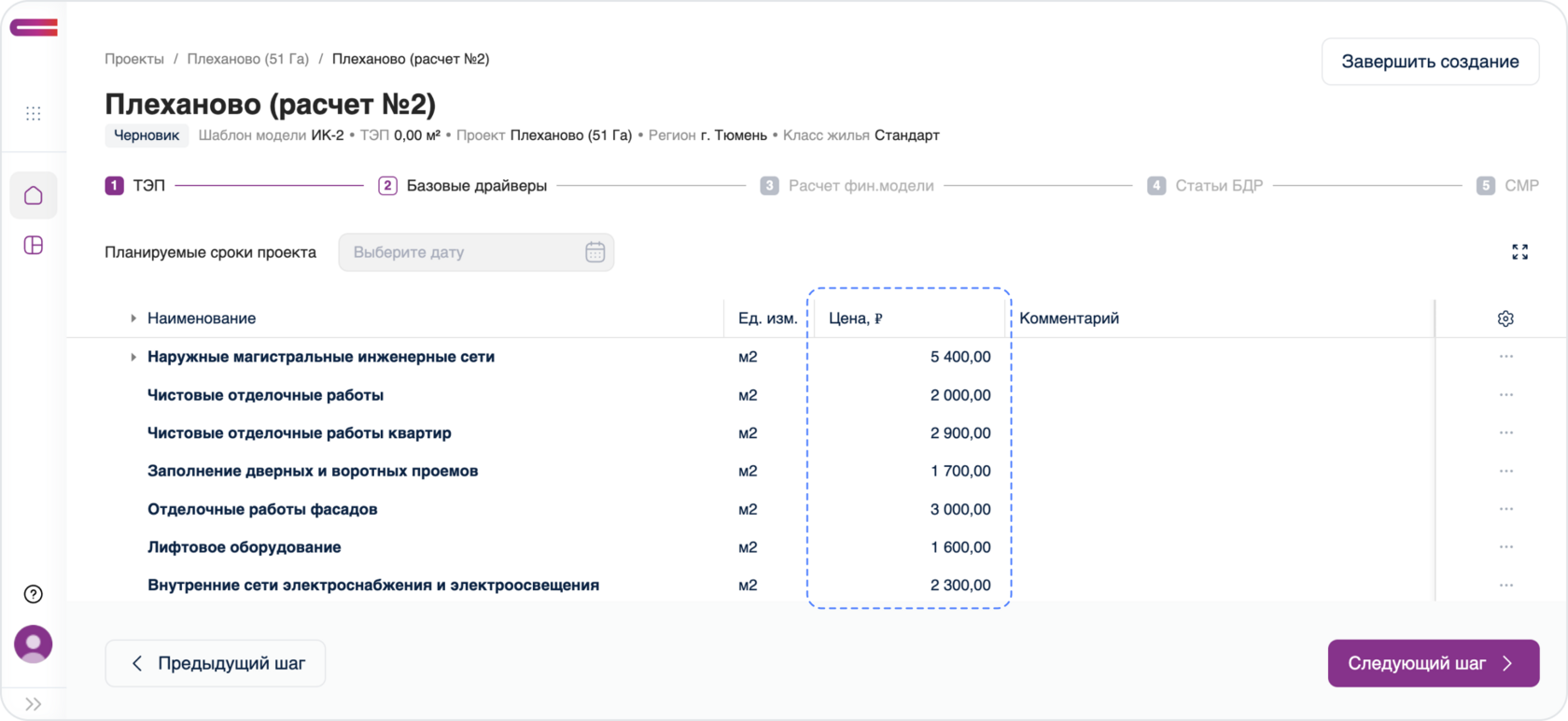Click Завершить создание button
Screen dimensions: 1568x721
(1430, 62)
